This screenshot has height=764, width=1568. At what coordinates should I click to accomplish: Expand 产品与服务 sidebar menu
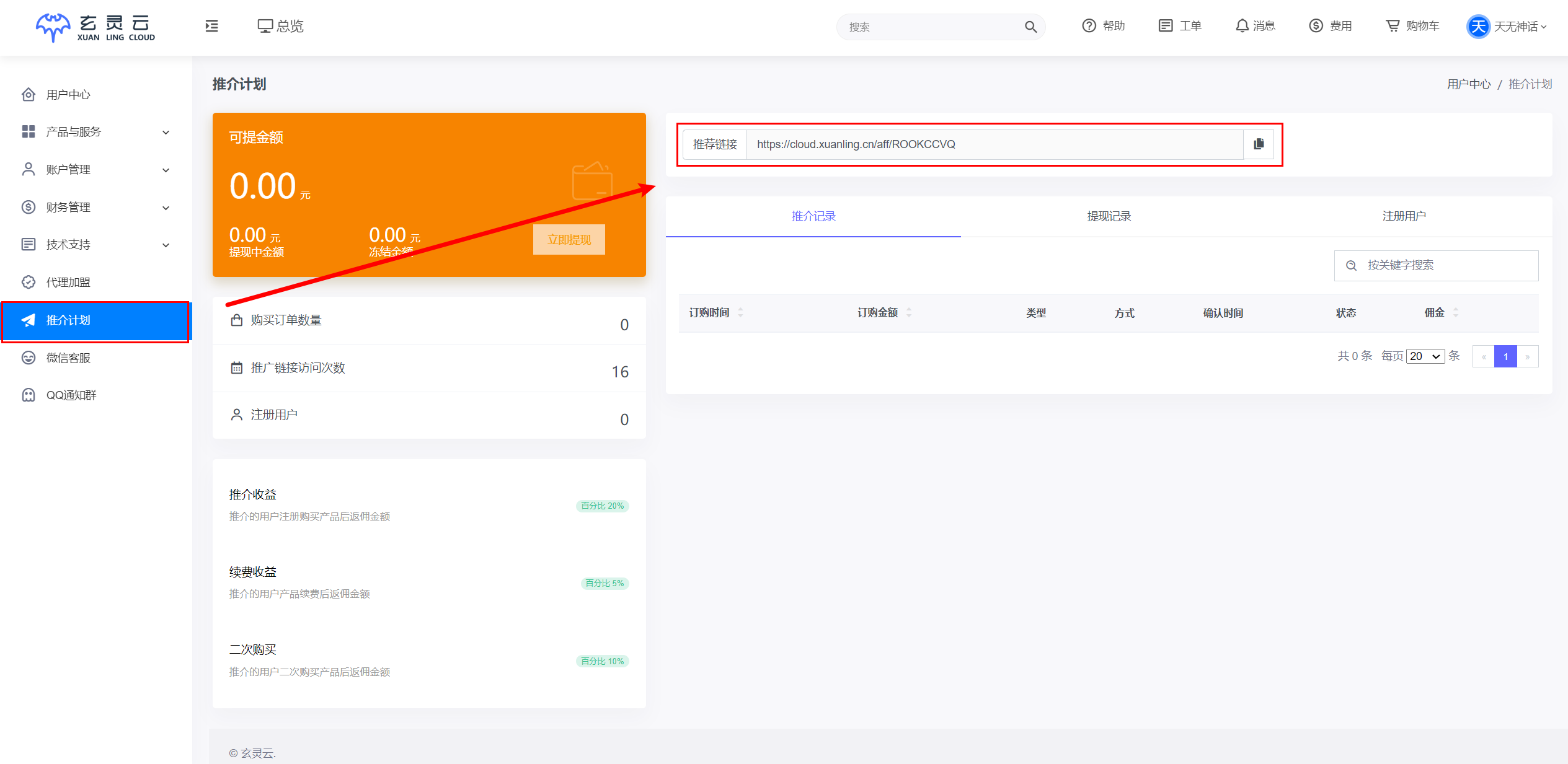95,132
